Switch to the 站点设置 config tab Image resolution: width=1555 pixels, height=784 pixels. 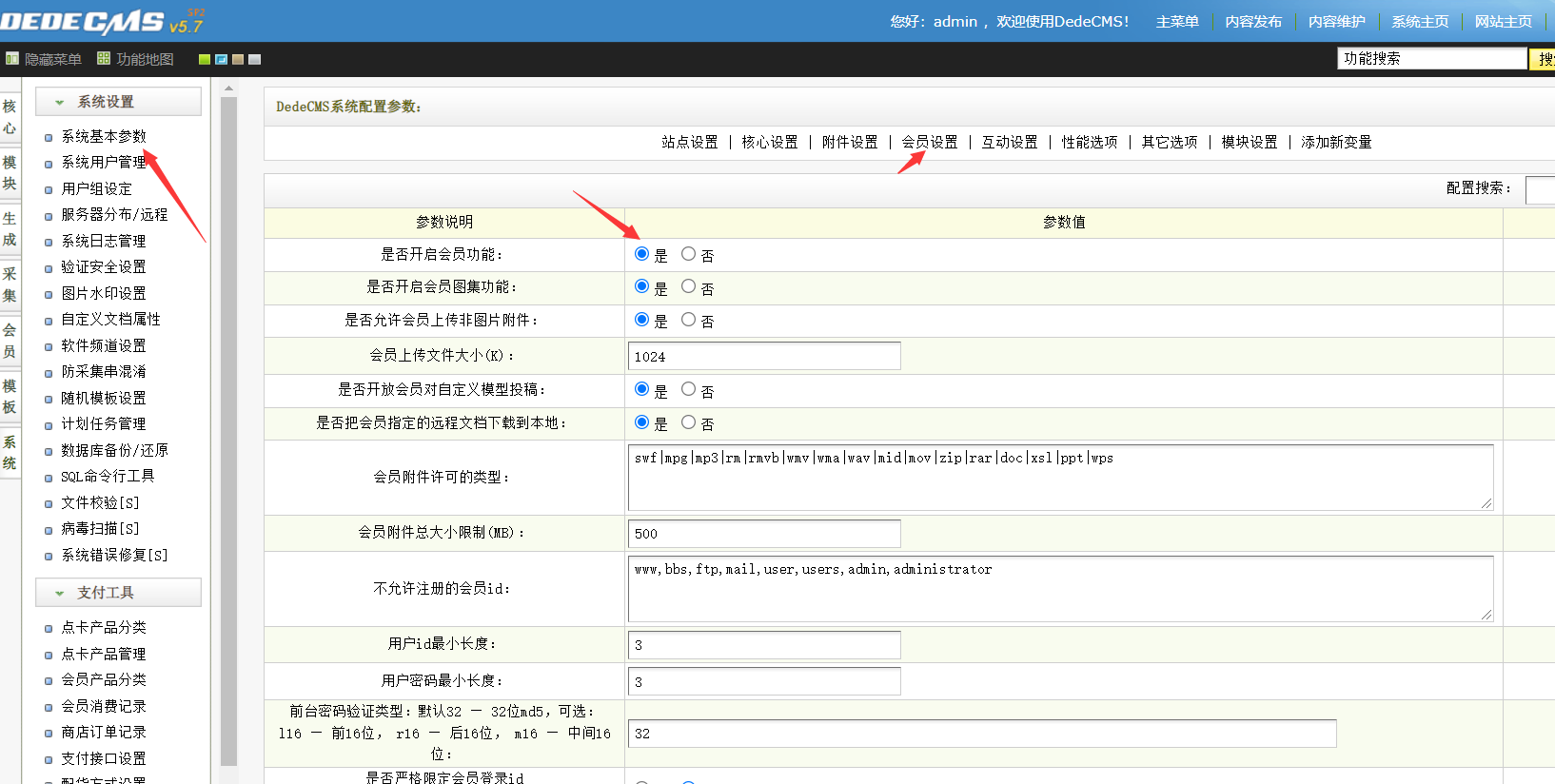[x=690, y=142]
